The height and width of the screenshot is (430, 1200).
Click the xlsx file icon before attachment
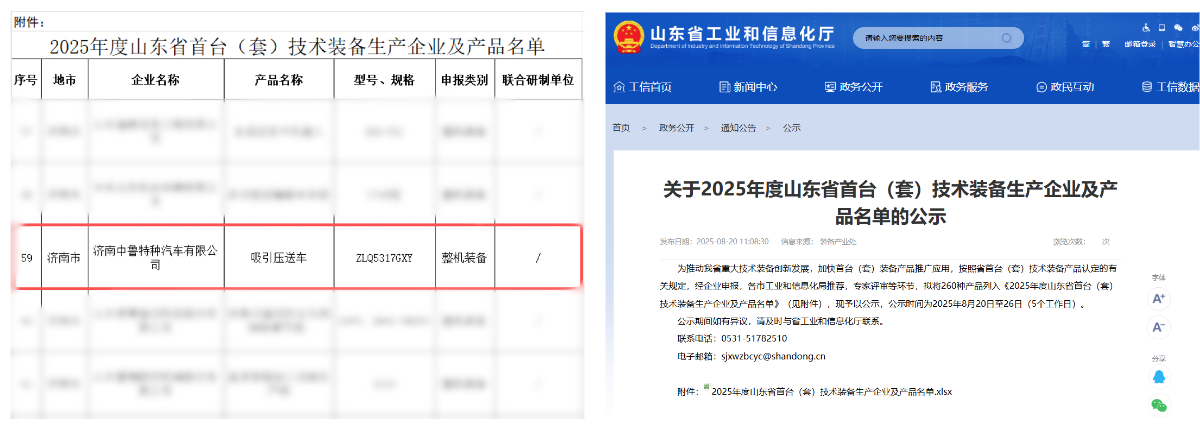pos(706,386)
